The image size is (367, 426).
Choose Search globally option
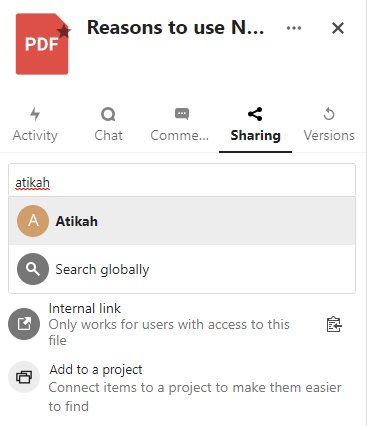(x=182, y=269)
